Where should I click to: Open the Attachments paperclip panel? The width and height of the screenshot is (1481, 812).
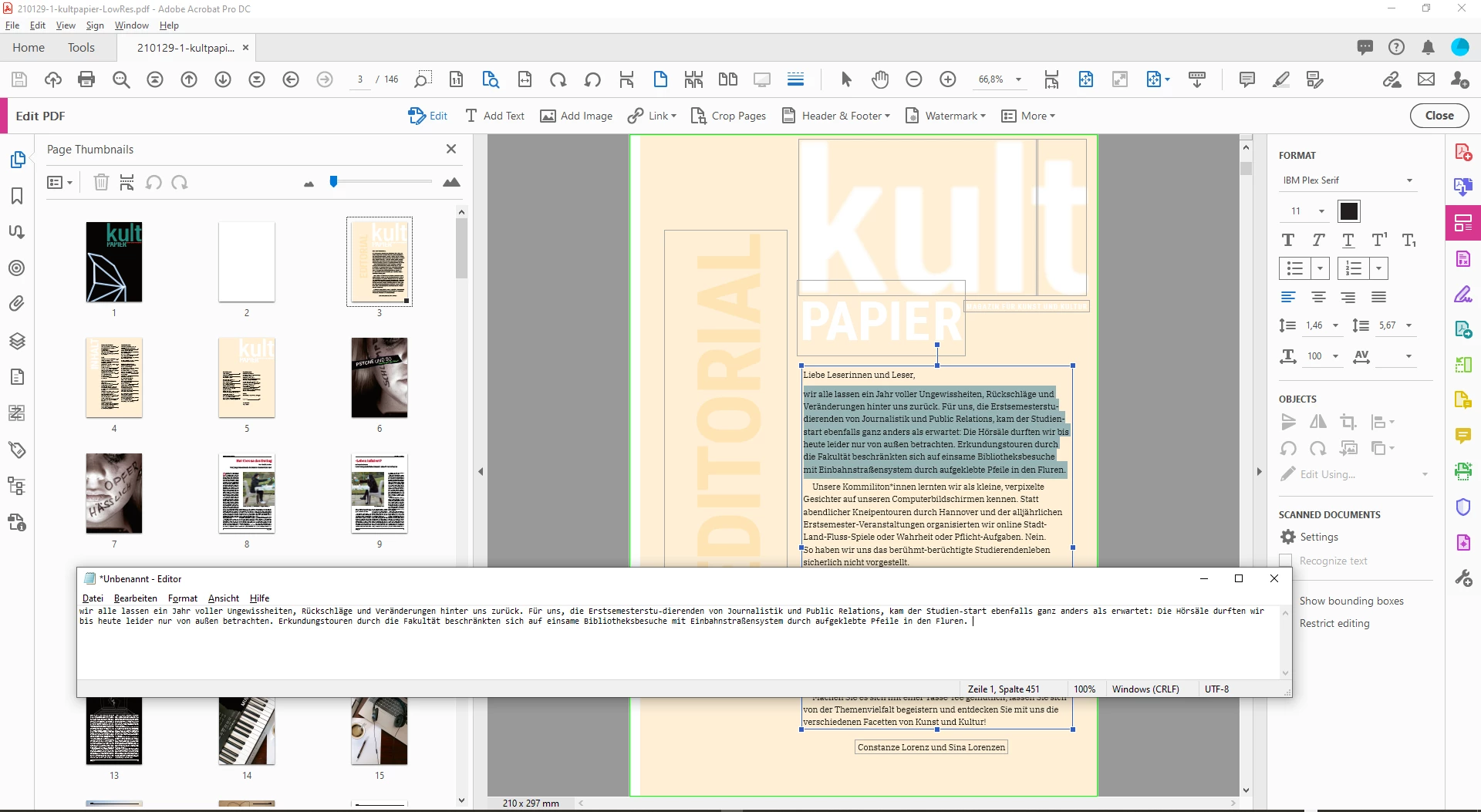click(x=17, y=304)
